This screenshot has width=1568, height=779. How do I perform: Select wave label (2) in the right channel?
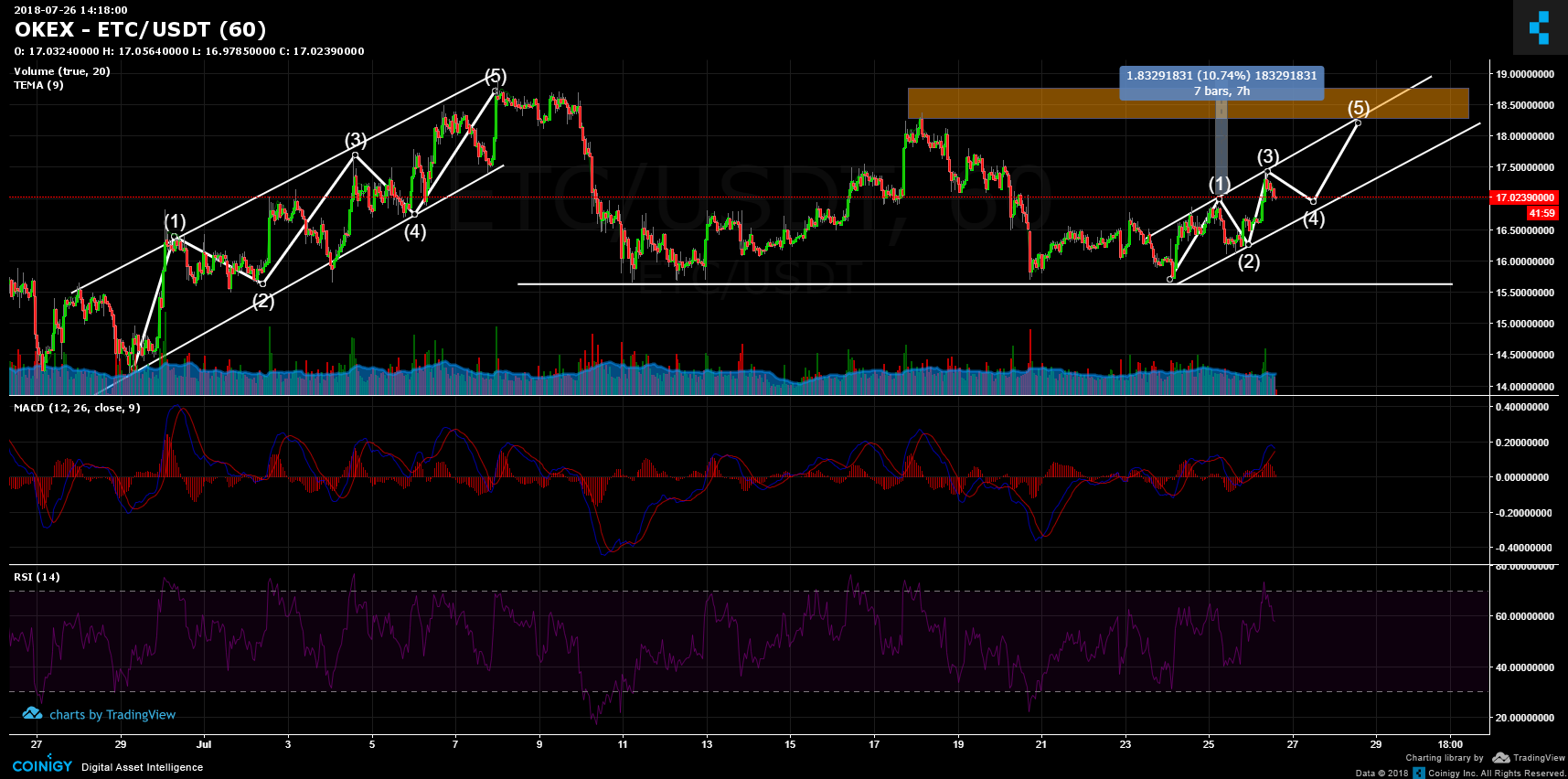click(x=1249, y=262)
